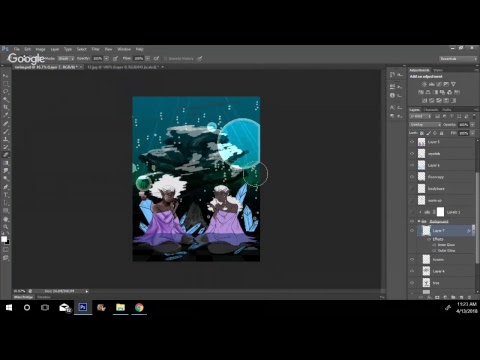This screenshot has width=480, height=360.
Task: Hide Layer 5 visibility eye
Action: pos(412,142)
